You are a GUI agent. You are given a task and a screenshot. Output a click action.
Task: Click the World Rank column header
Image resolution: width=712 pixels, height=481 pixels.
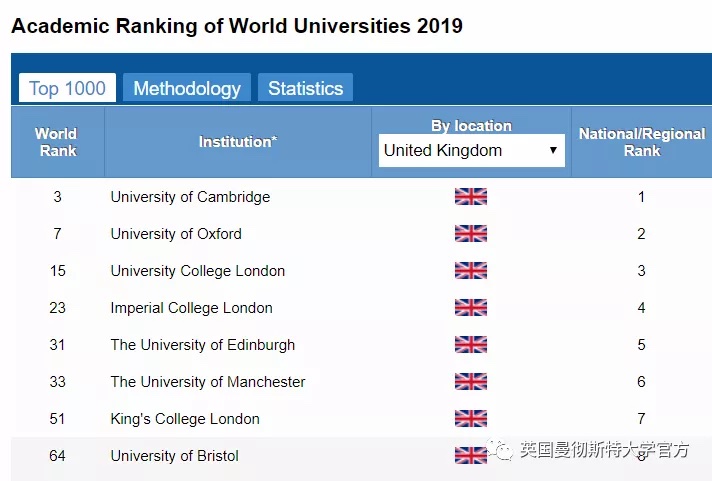[58, 142]
